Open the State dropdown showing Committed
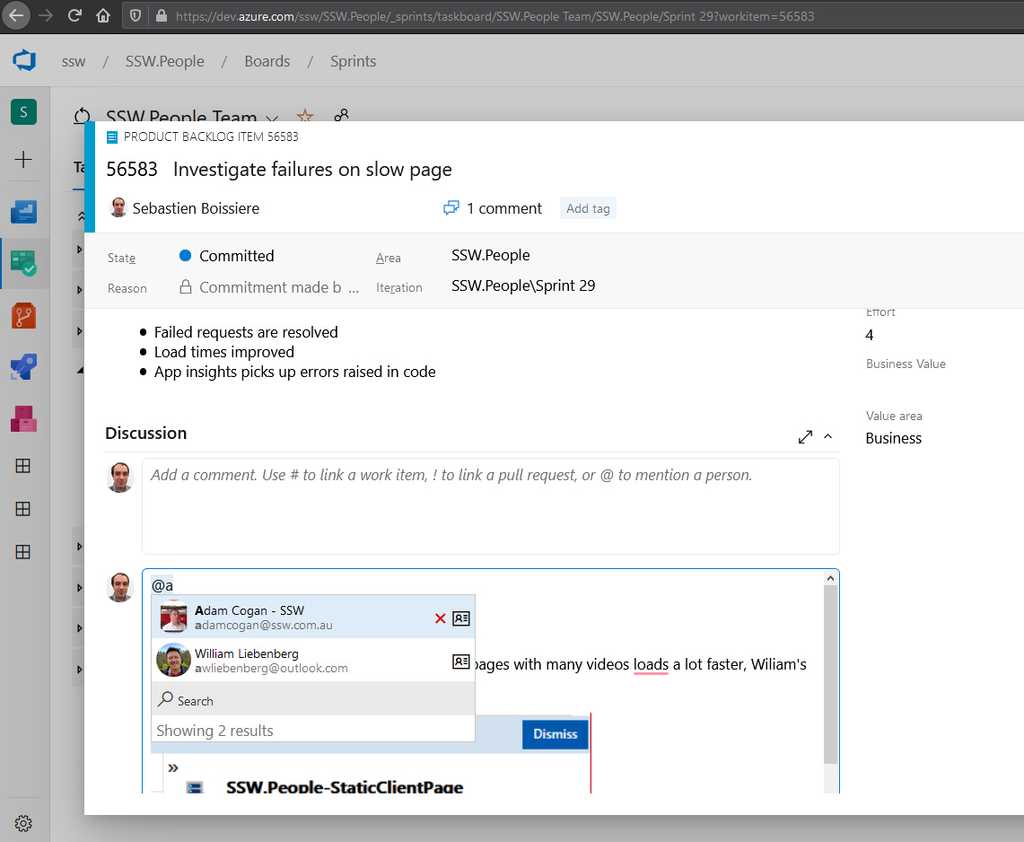The height and width of the screenshot is (842, 1024). click(236, 256)
